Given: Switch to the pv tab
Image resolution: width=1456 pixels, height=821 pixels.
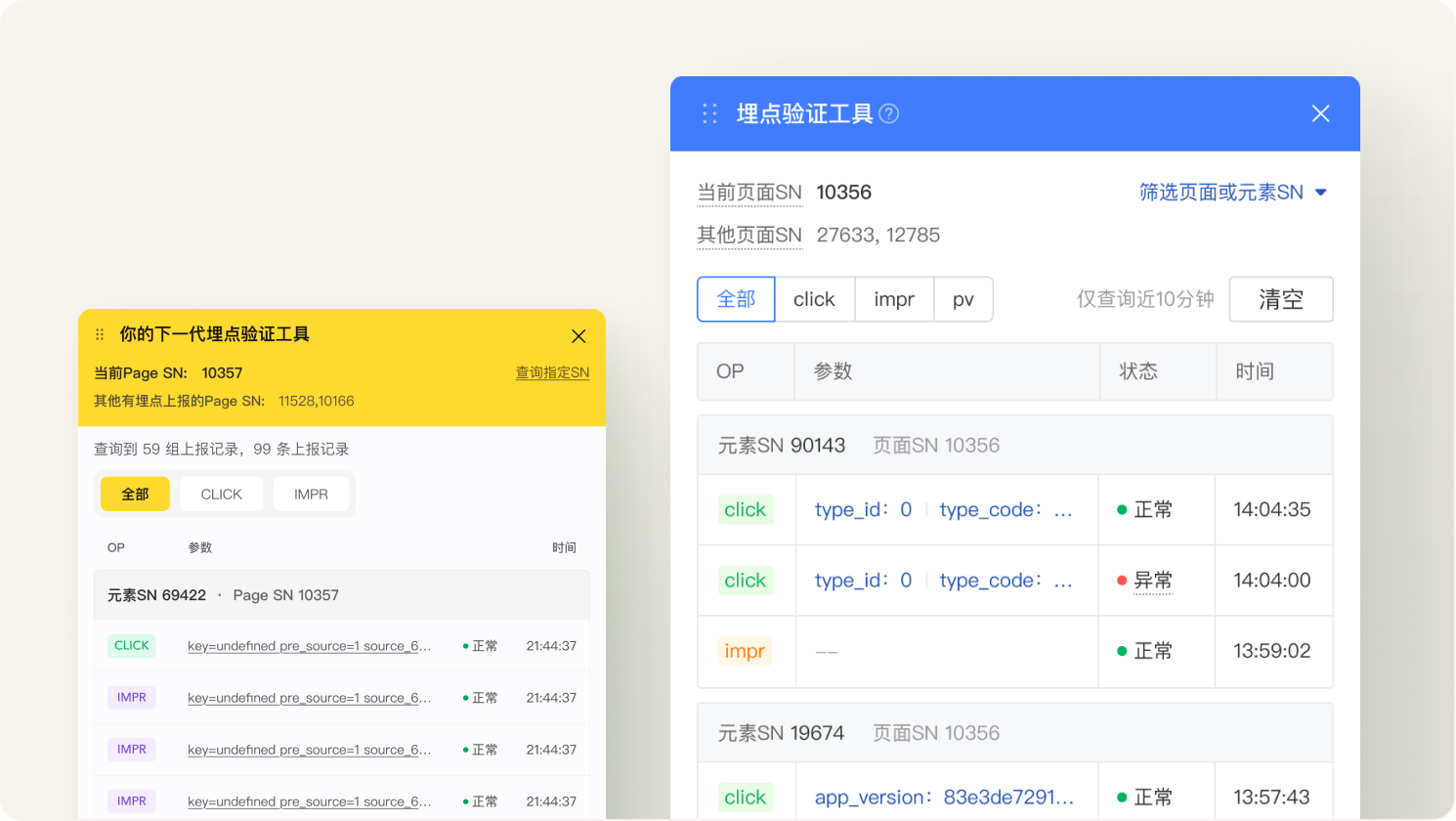Looking at the screenshot, I should point(964,299).
